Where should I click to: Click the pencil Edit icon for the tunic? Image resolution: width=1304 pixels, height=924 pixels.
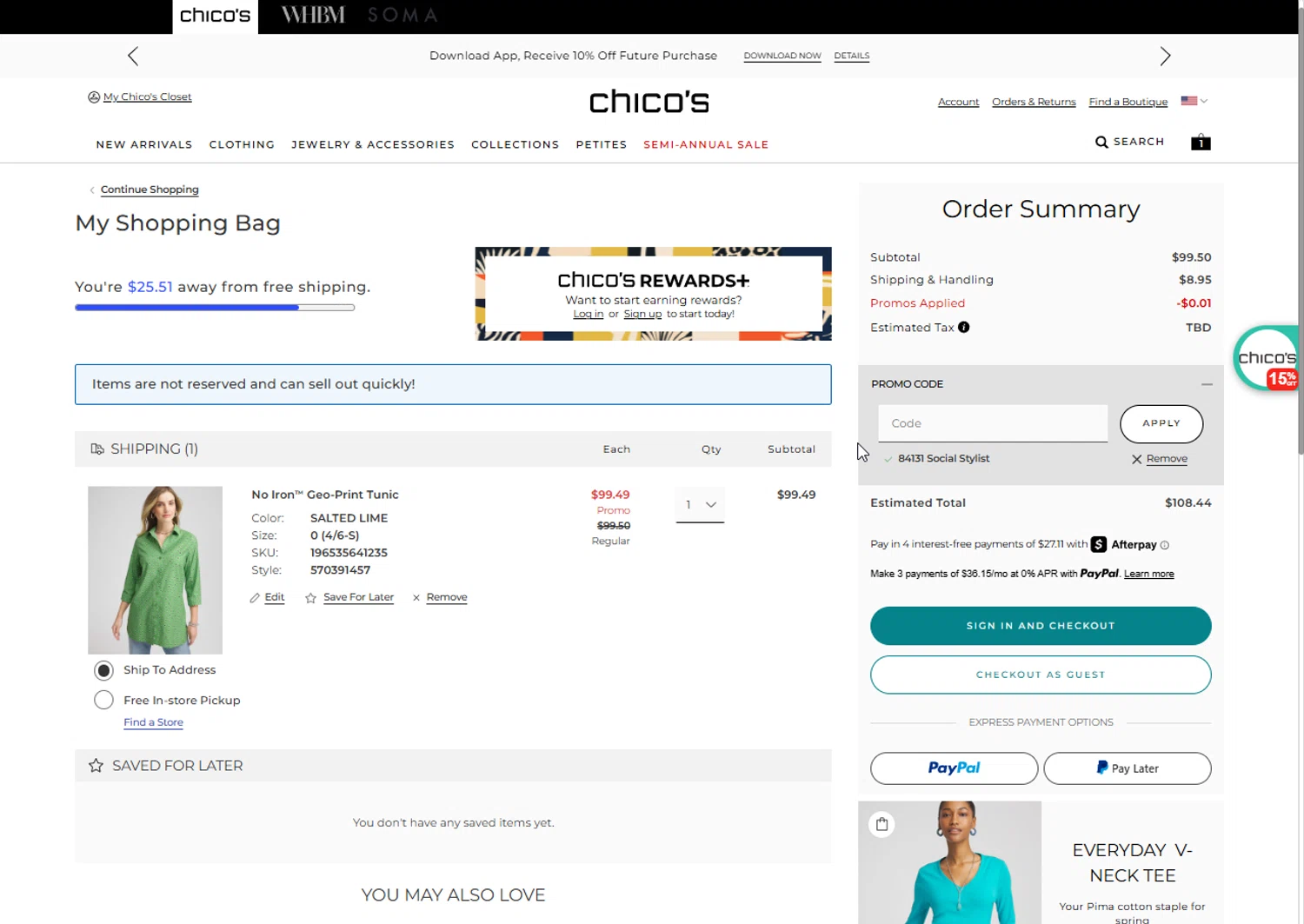(255, 598)
